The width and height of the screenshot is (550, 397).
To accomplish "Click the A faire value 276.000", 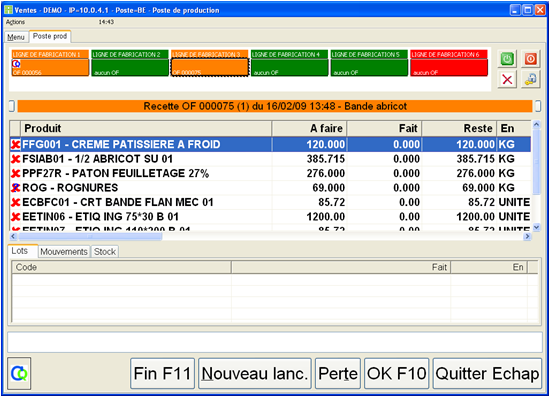I will tap(326, 174).
